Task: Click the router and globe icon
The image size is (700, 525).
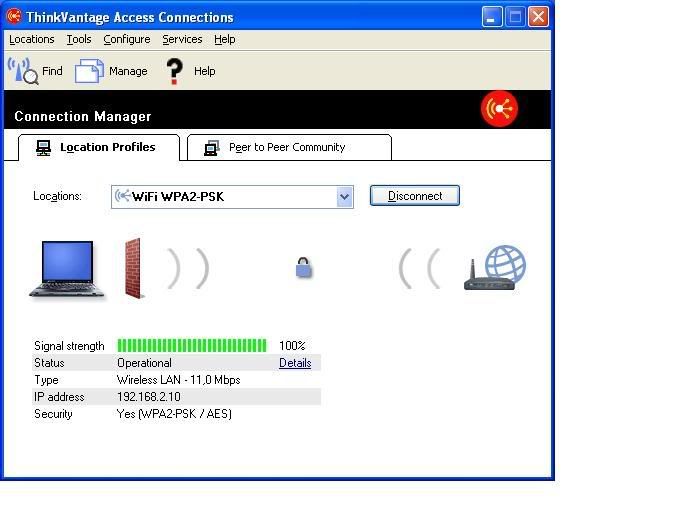Action: (x=495, y=267)
